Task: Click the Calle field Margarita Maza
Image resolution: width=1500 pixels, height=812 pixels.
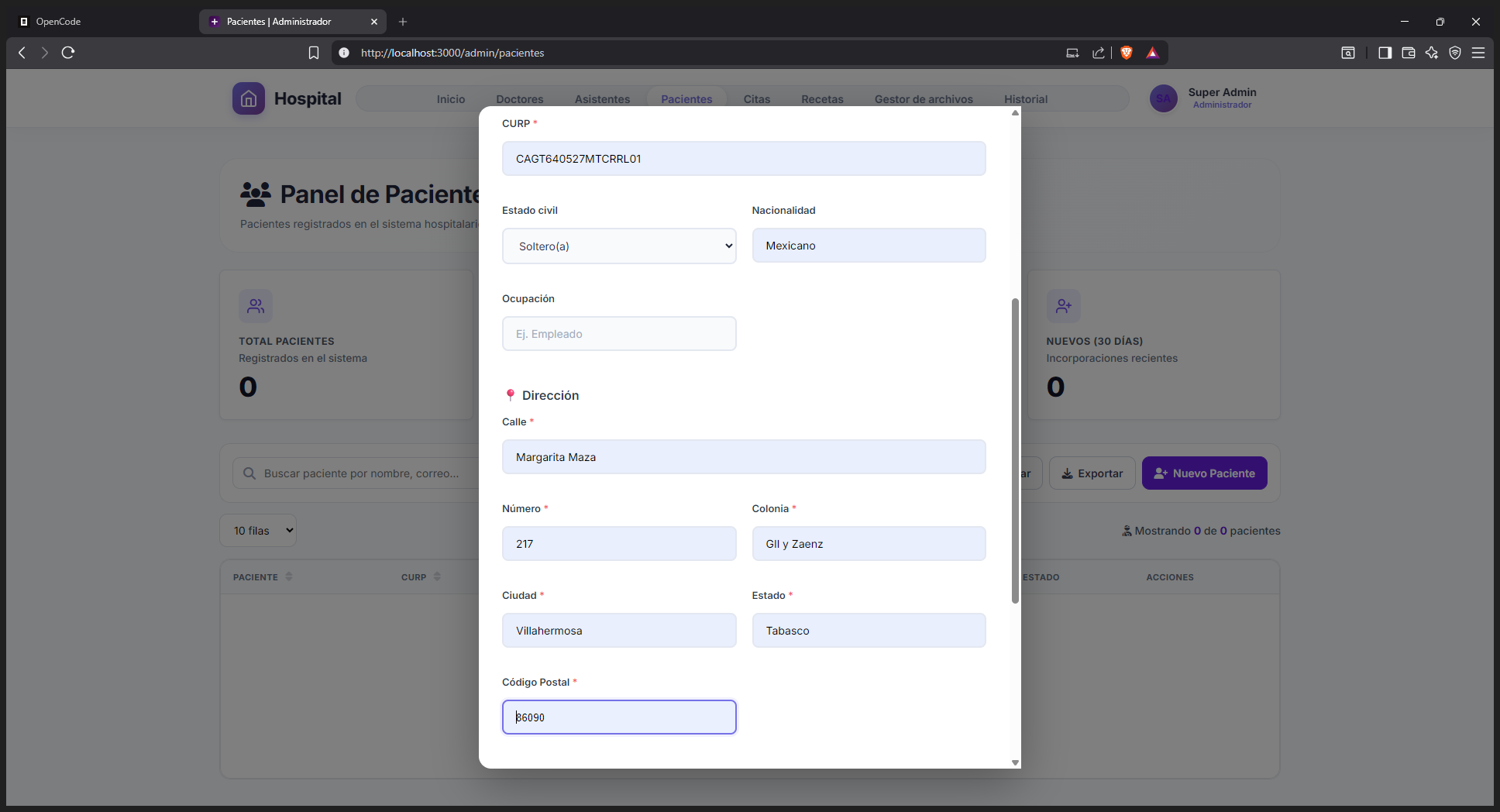Action: (x=744, y=457)
